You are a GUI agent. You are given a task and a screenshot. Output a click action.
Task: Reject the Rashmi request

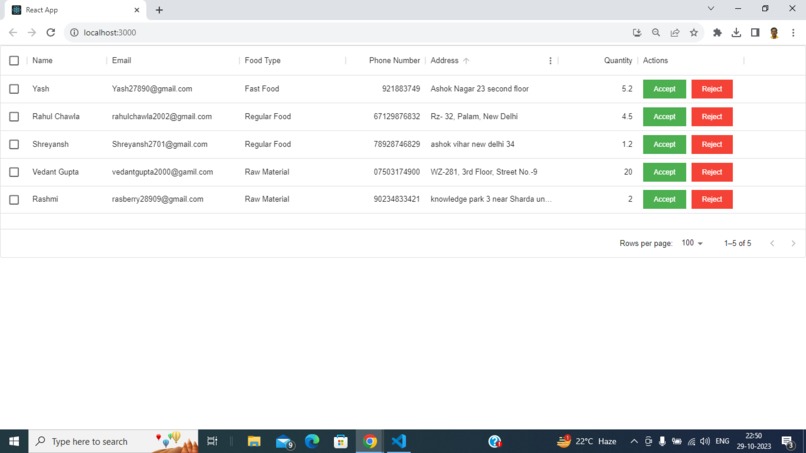coord(712,200)
